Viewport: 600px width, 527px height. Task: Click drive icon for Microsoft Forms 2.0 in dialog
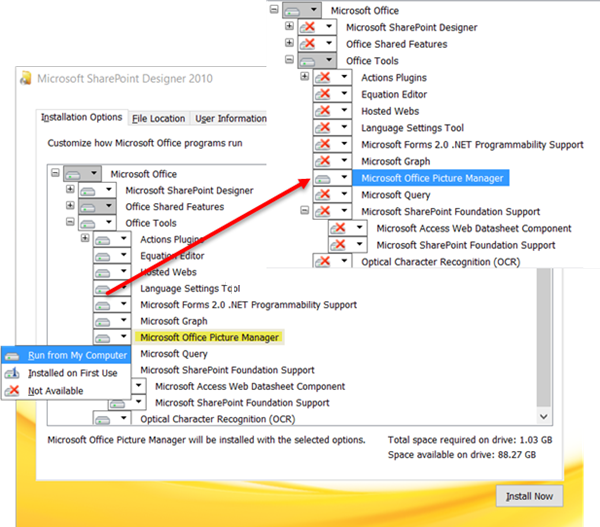tap(103, 306)
